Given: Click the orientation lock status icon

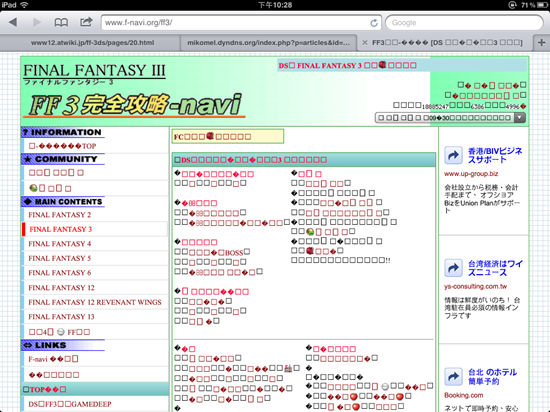Looking at the screenshot, I should [x=512, y=5].
